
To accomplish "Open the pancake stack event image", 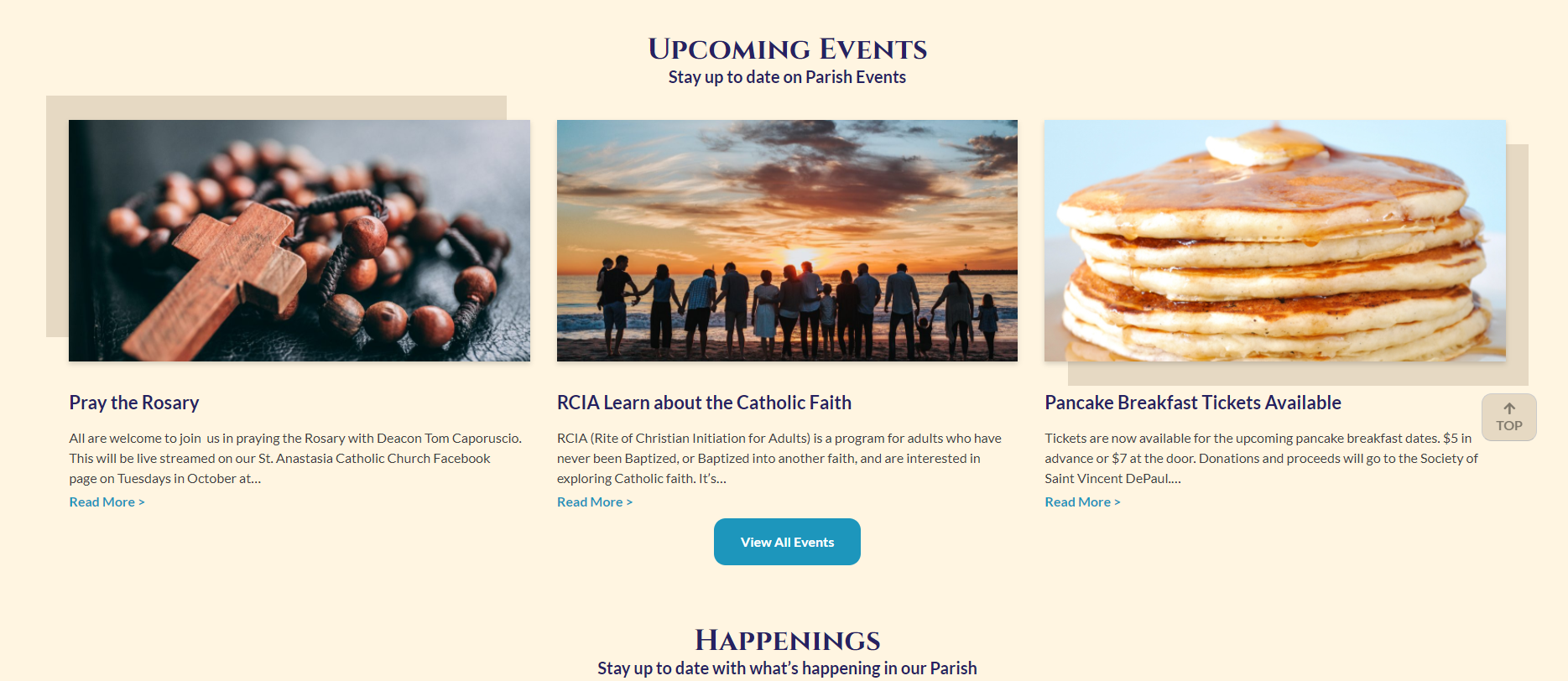I will tap(1274, 241).
